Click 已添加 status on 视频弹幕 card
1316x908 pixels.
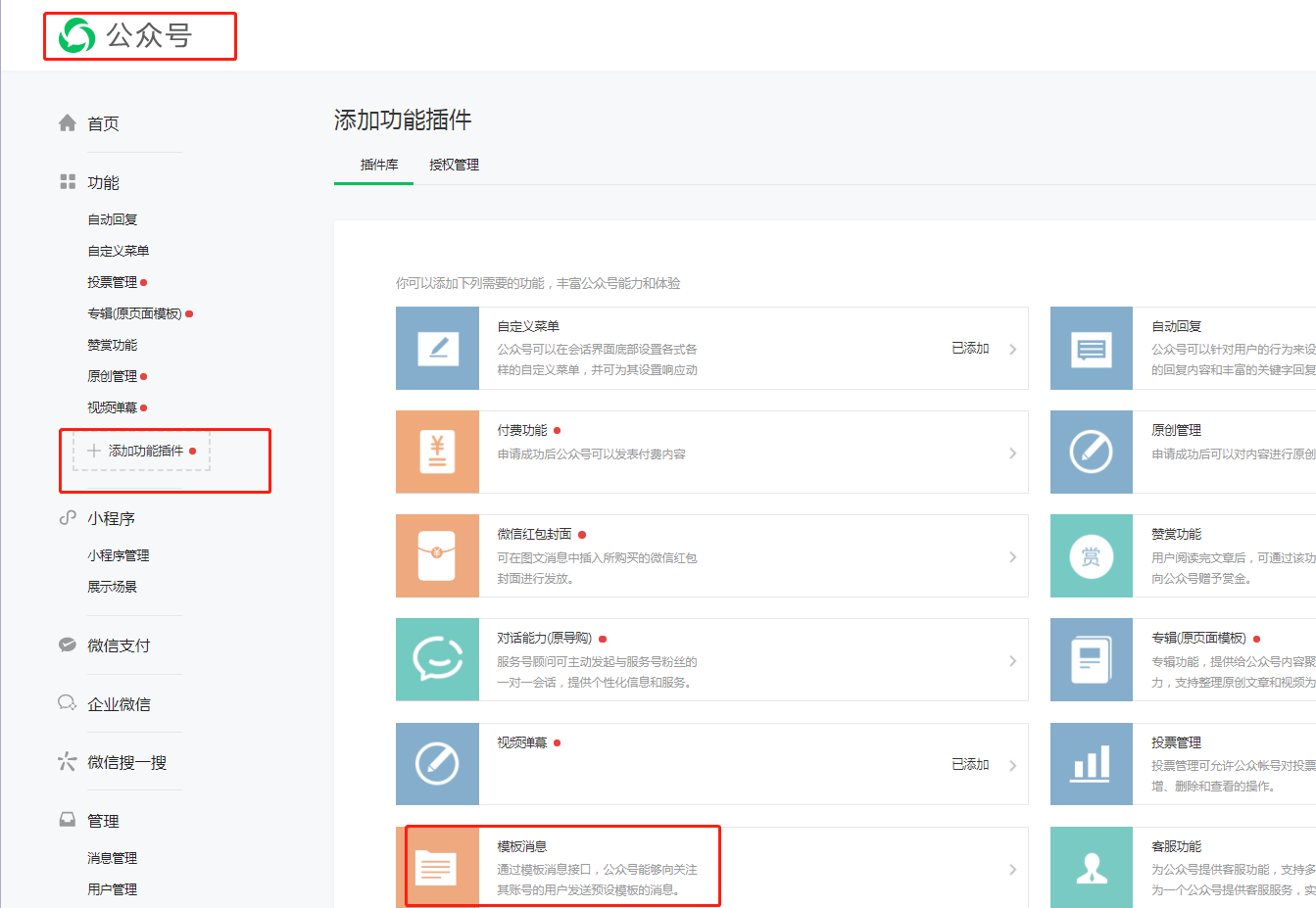[x=970, y=764]
